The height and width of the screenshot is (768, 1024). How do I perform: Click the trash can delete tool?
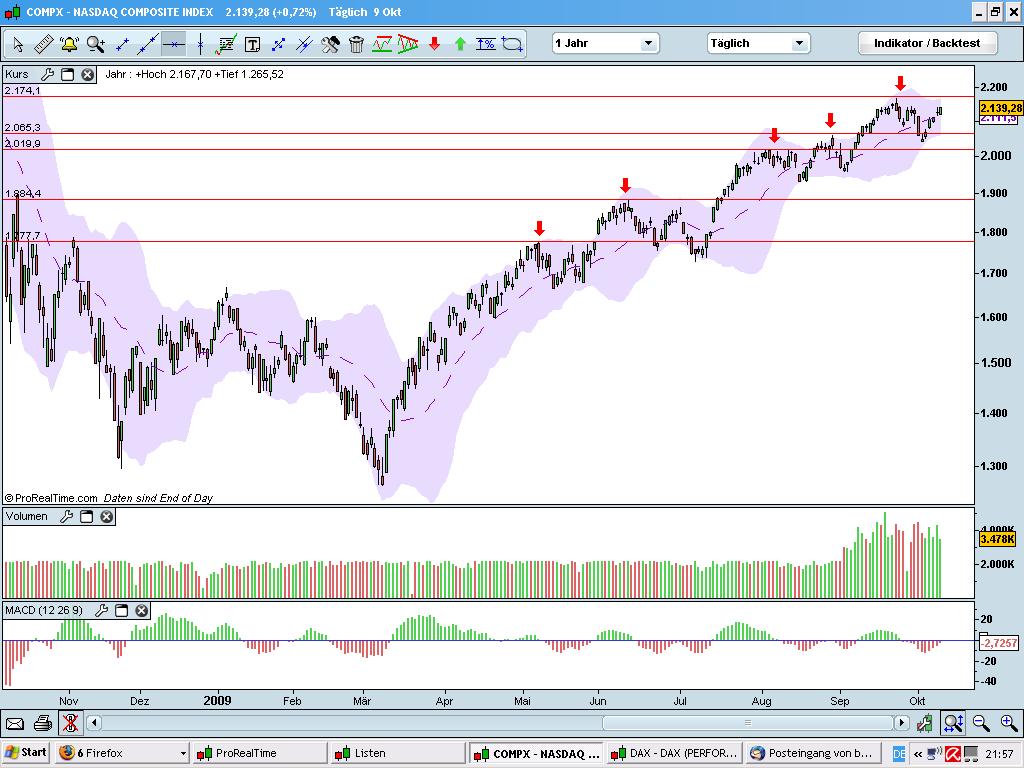(x=356, y=44)
